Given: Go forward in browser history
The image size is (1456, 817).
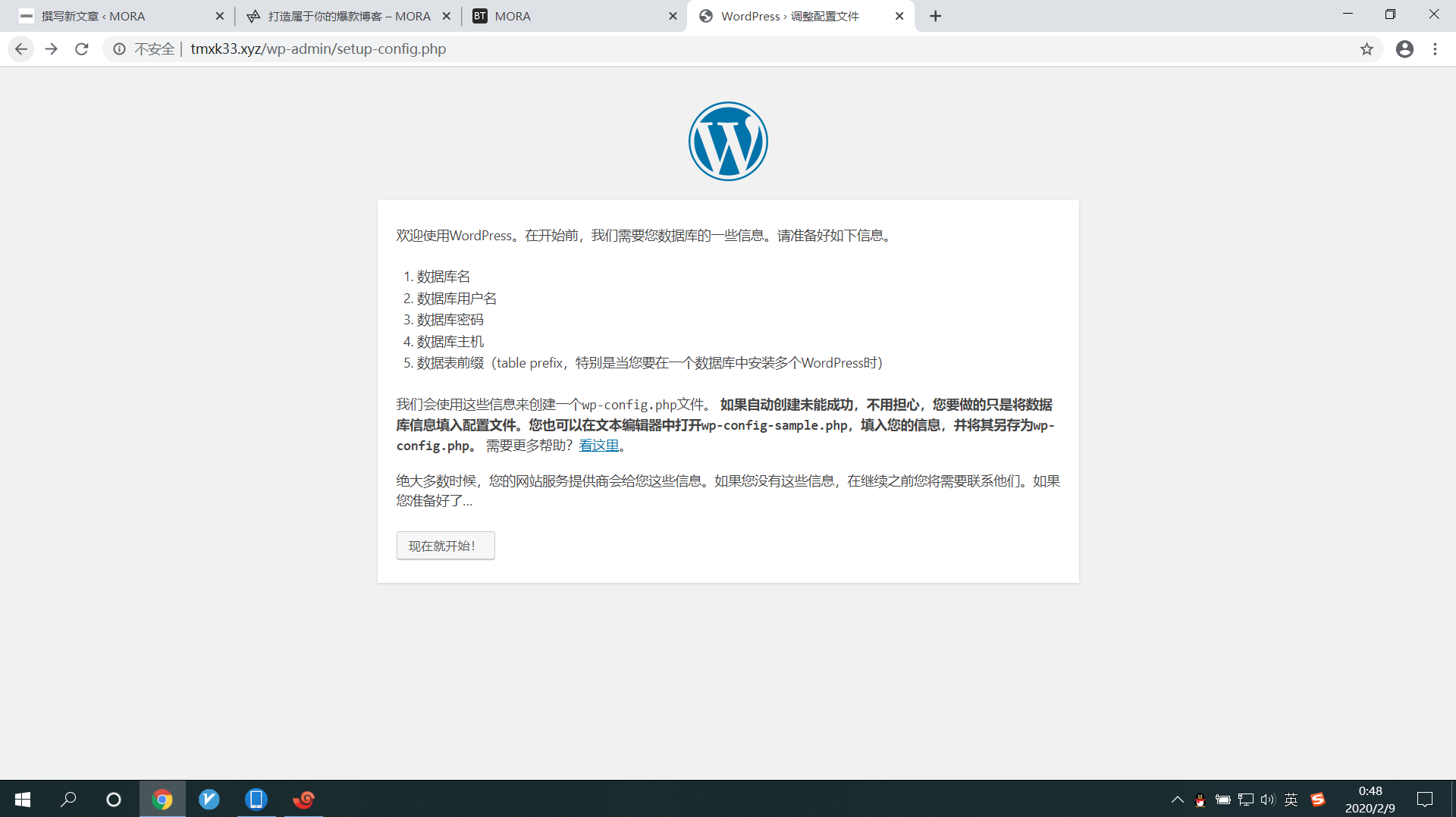Looking at the screenshot, I should [x=52, y=49].
